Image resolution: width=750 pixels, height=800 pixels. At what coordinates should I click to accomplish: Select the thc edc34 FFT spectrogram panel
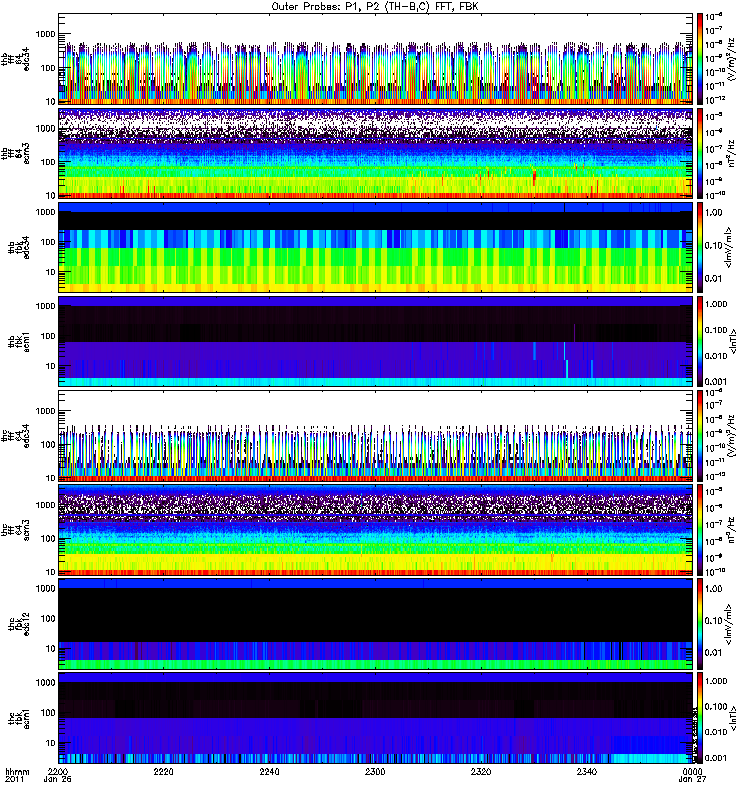(x=376, y=436)
